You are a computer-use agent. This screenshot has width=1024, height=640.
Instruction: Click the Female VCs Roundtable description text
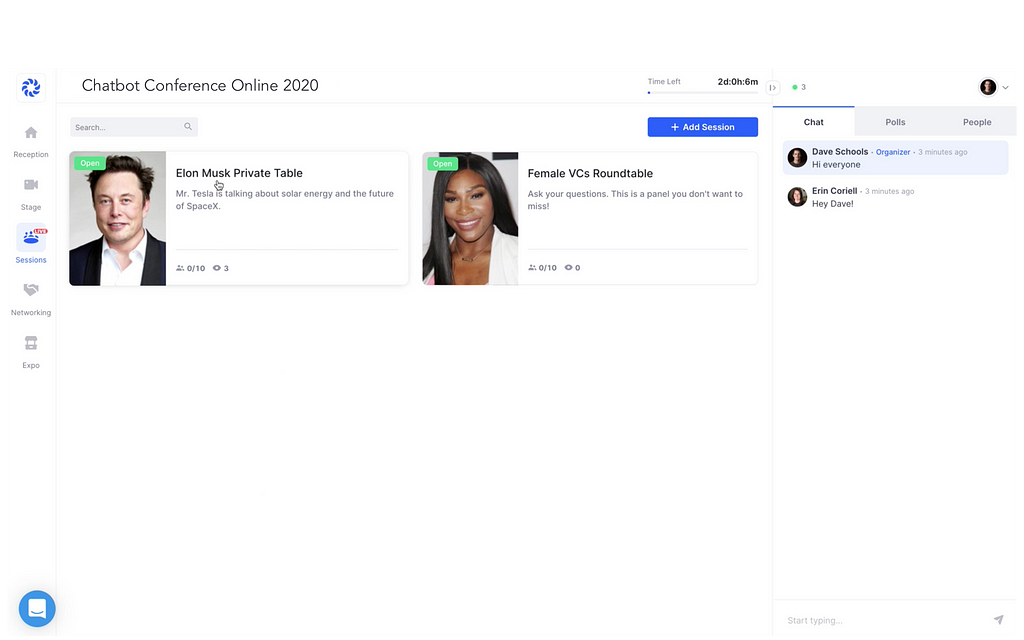635,200
